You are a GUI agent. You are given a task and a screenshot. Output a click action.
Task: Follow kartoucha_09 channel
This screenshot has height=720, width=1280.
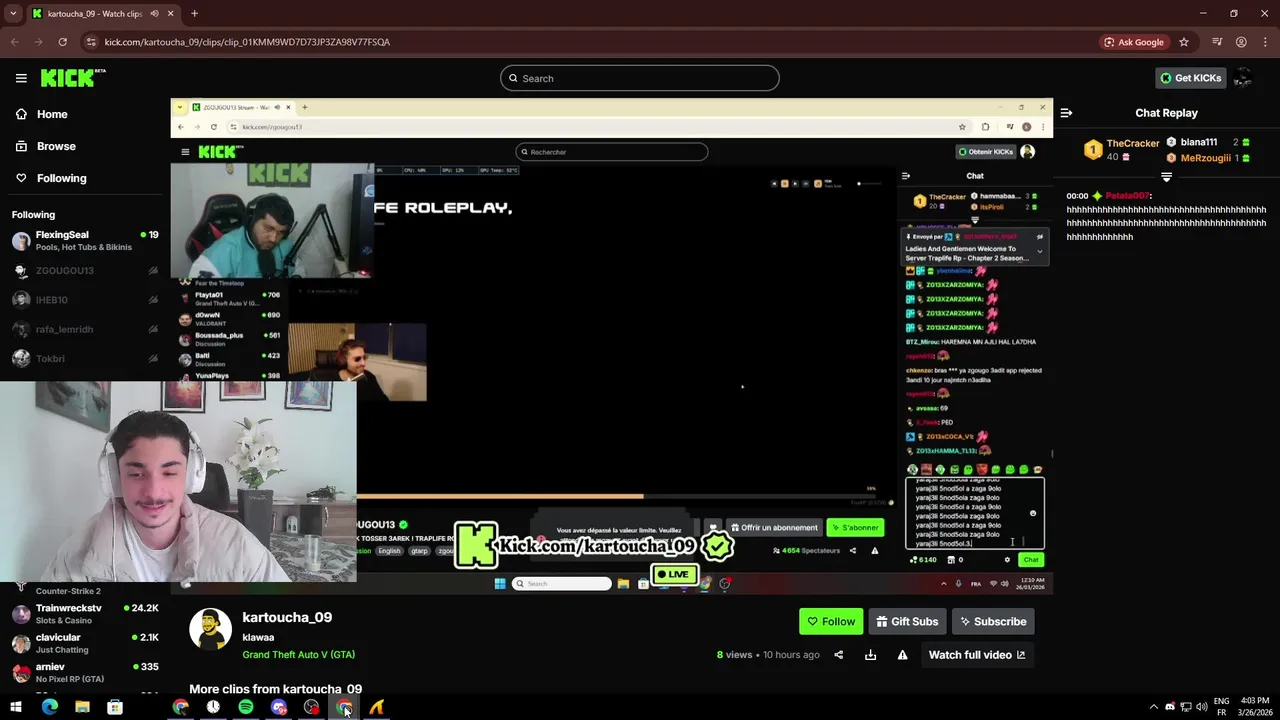(831, 621)
